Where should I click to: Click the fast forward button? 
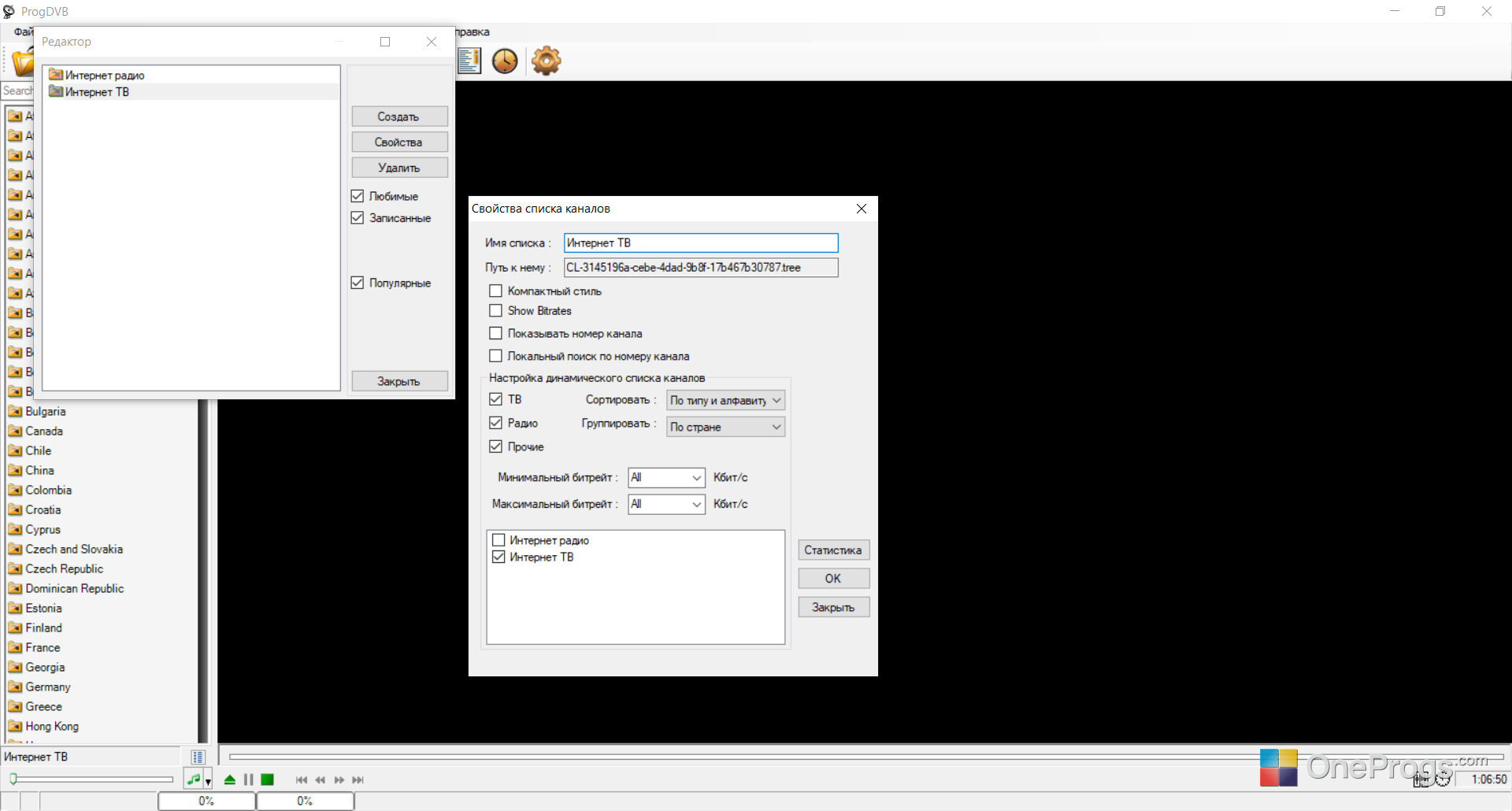[x=339, y=780]
